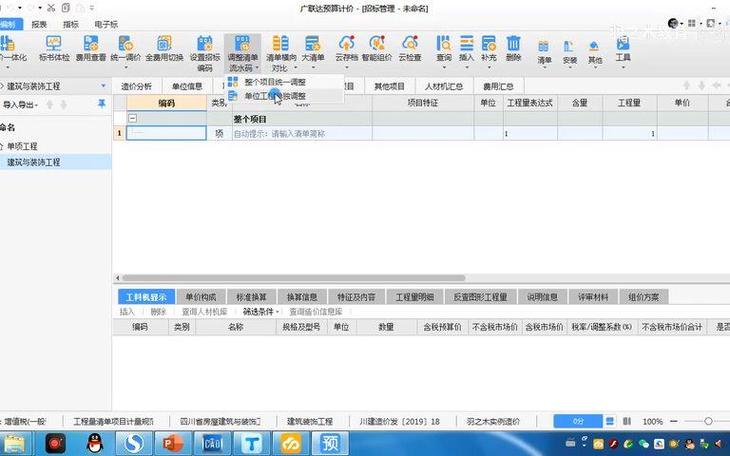
Task: Open QQ penguin icon in taskbar
Action: click(95, 443)
